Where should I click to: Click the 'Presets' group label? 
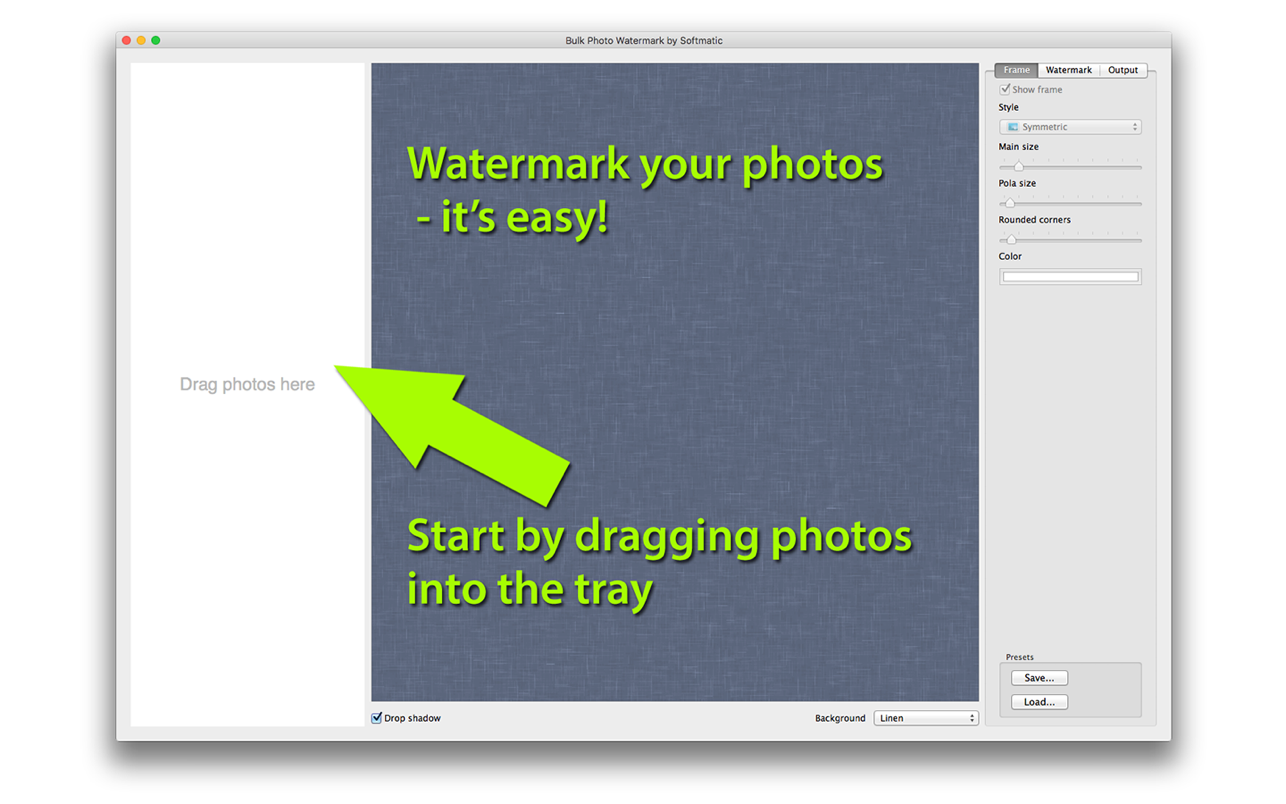coord(1020,657)
